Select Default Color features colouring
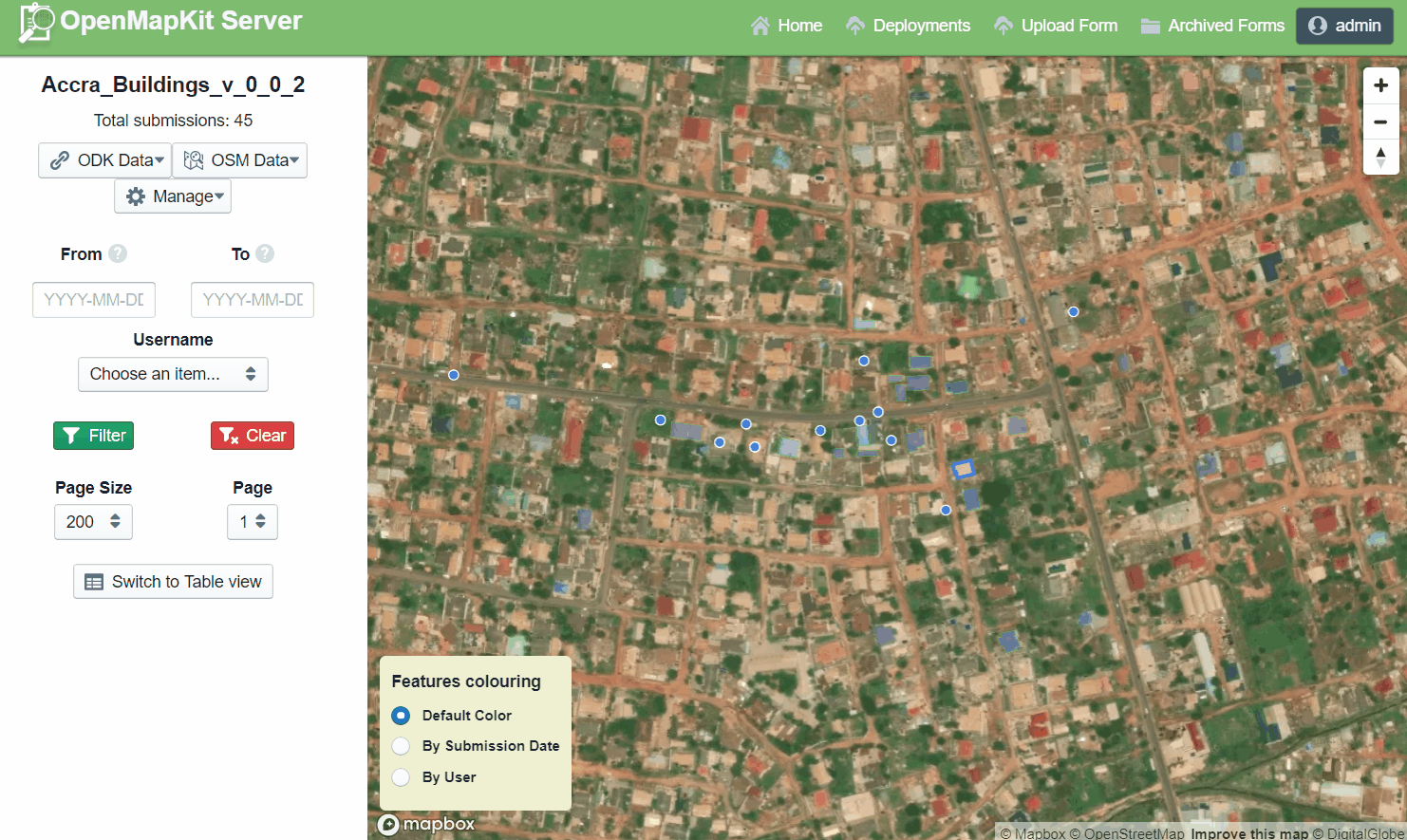 click(x=402, y=716)
